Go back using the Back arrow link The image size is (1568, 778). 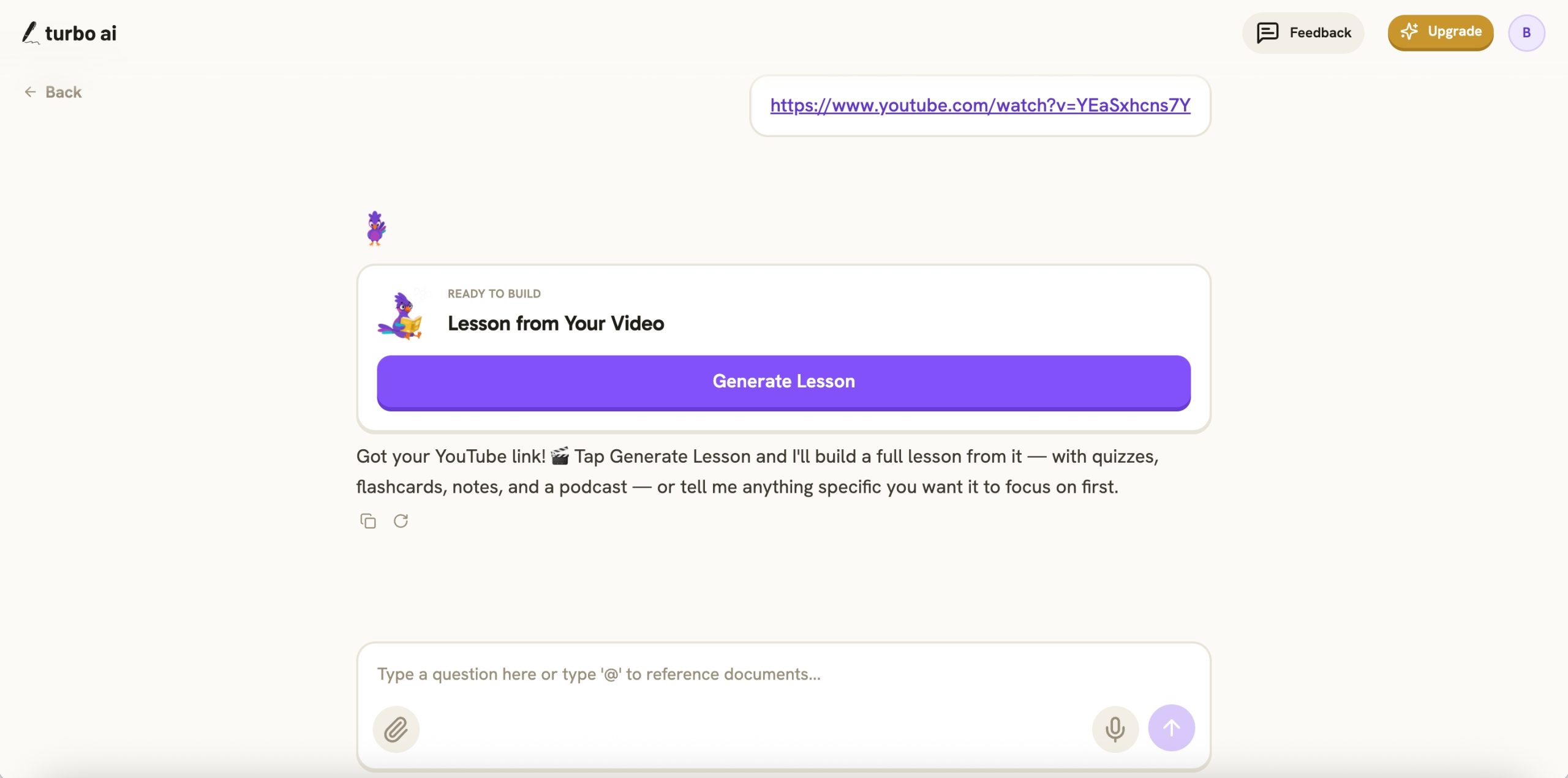pyautogui.click(x=53, y=92)
